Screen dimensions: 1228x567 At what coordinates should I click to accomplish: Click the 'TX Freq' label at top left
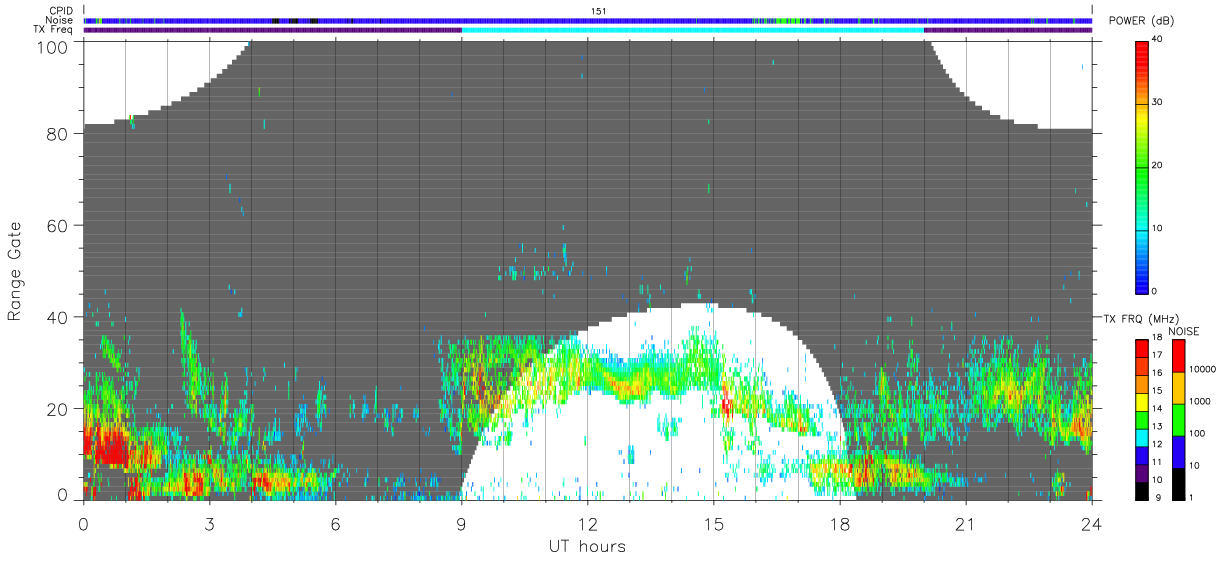pos(55,30)
